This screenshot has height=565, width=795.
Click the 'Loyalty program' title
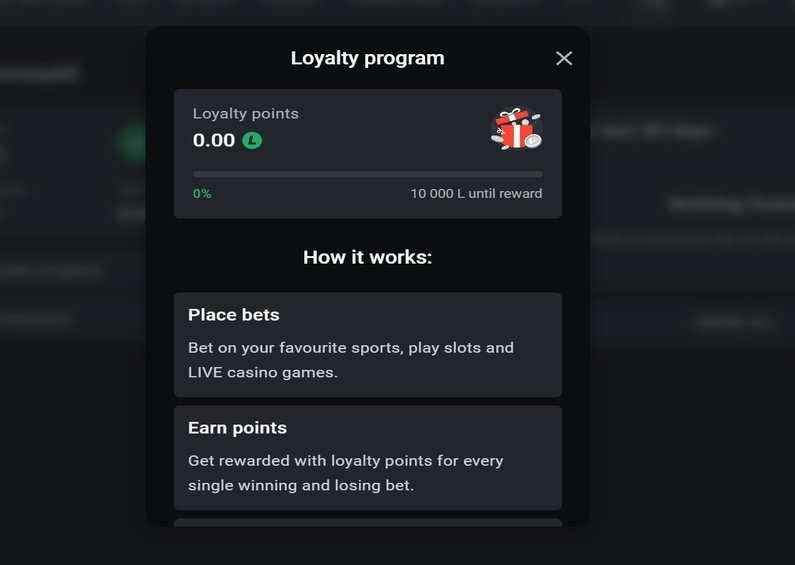pyautogui.click(x=368, y=58)
